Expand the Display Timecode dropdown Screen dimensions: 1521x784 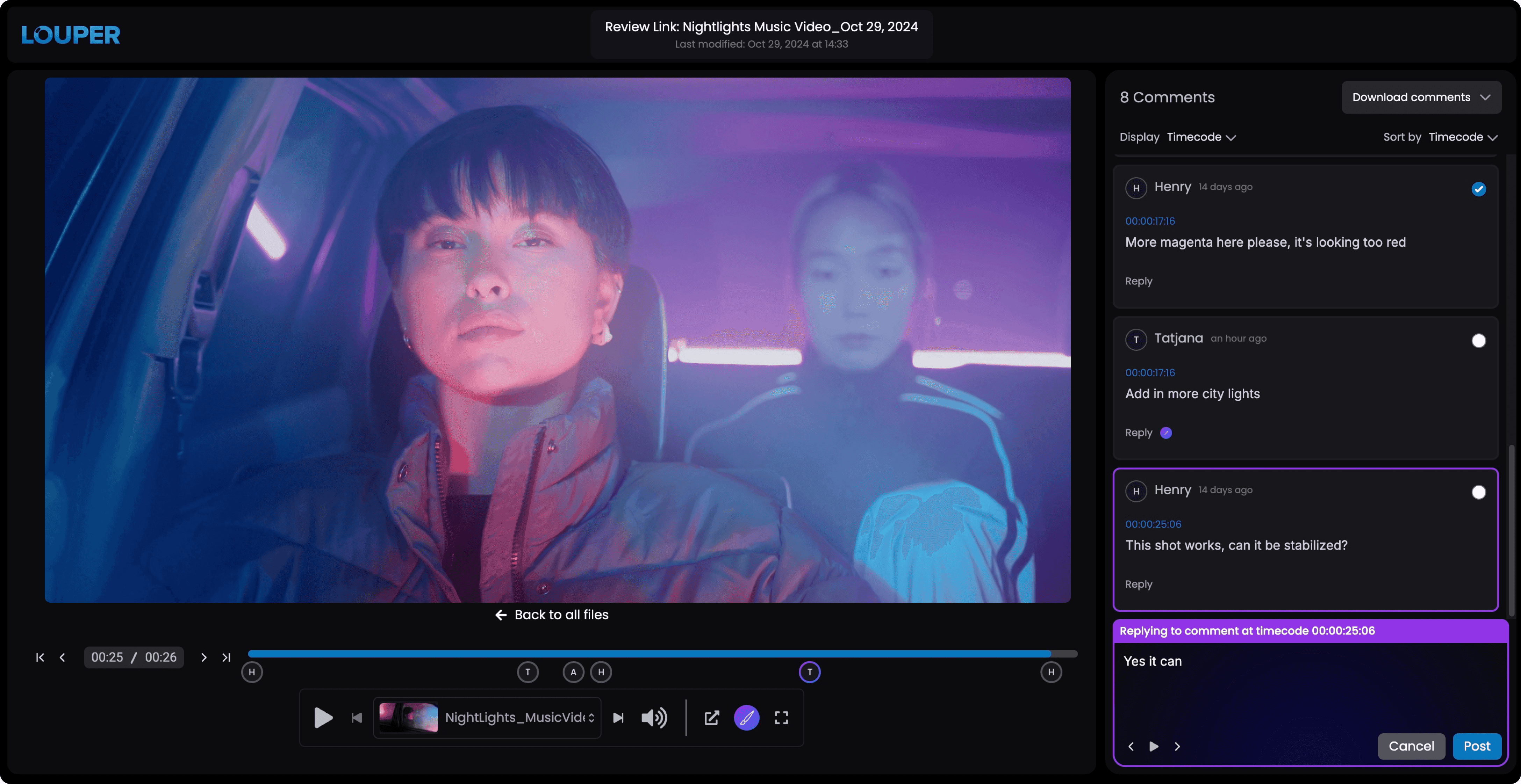click(x=1201, y=137)
